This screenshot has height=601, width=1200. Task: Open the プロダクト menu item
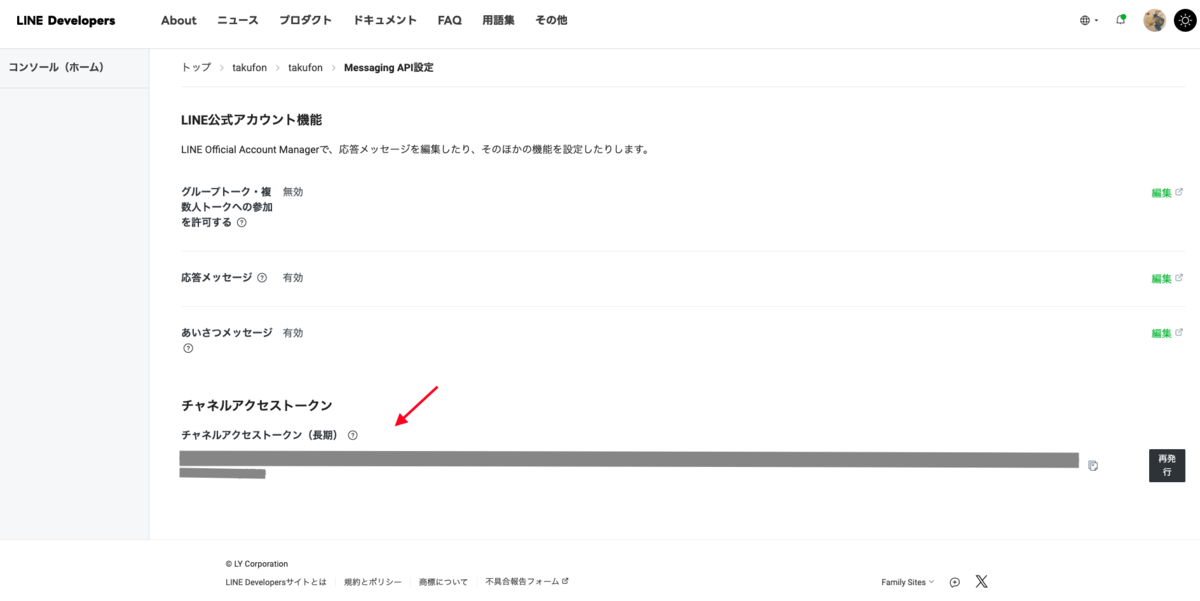306,20
